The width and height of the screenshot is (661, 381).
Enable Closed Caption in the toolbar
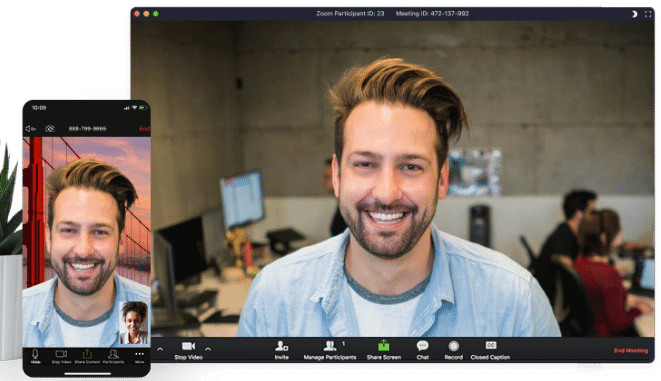pyautogui.click(x=490, y=350)
